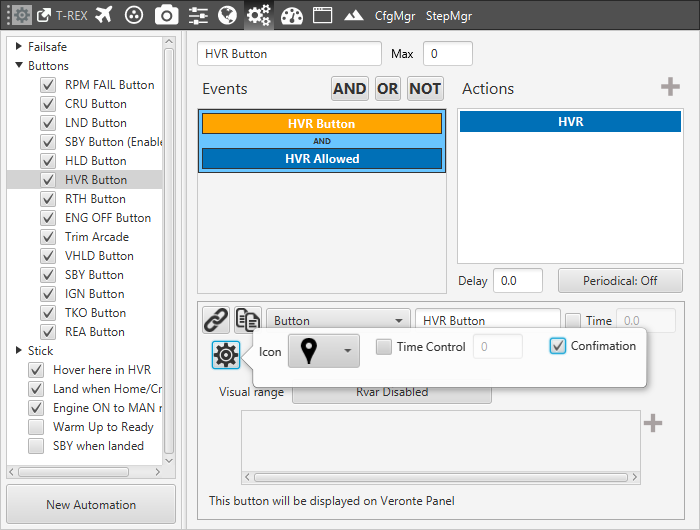
Task: Open the window panel icon
Action: 322,15
